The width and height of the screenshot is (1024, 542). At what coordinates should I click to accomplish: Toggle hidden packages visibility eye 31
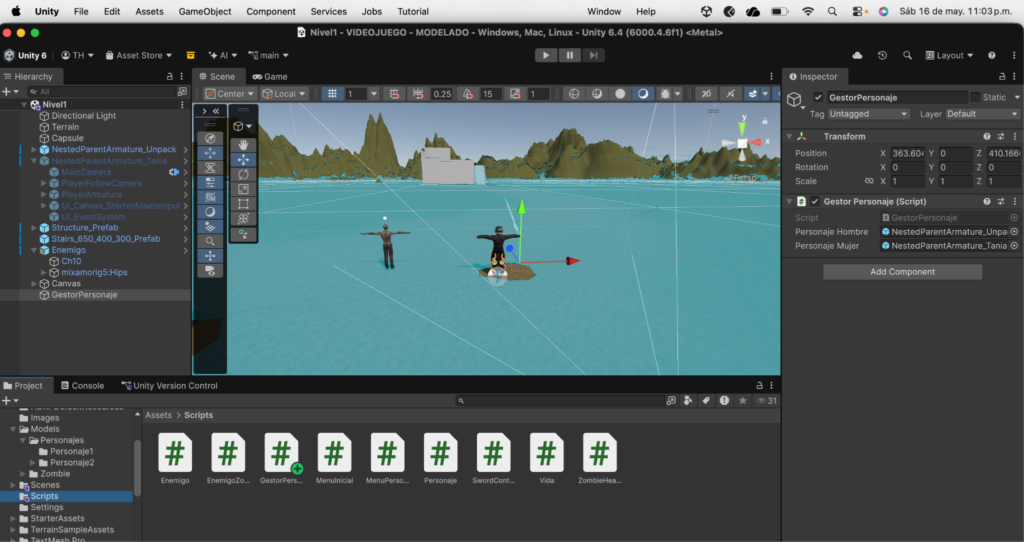[x=767, y=401]
